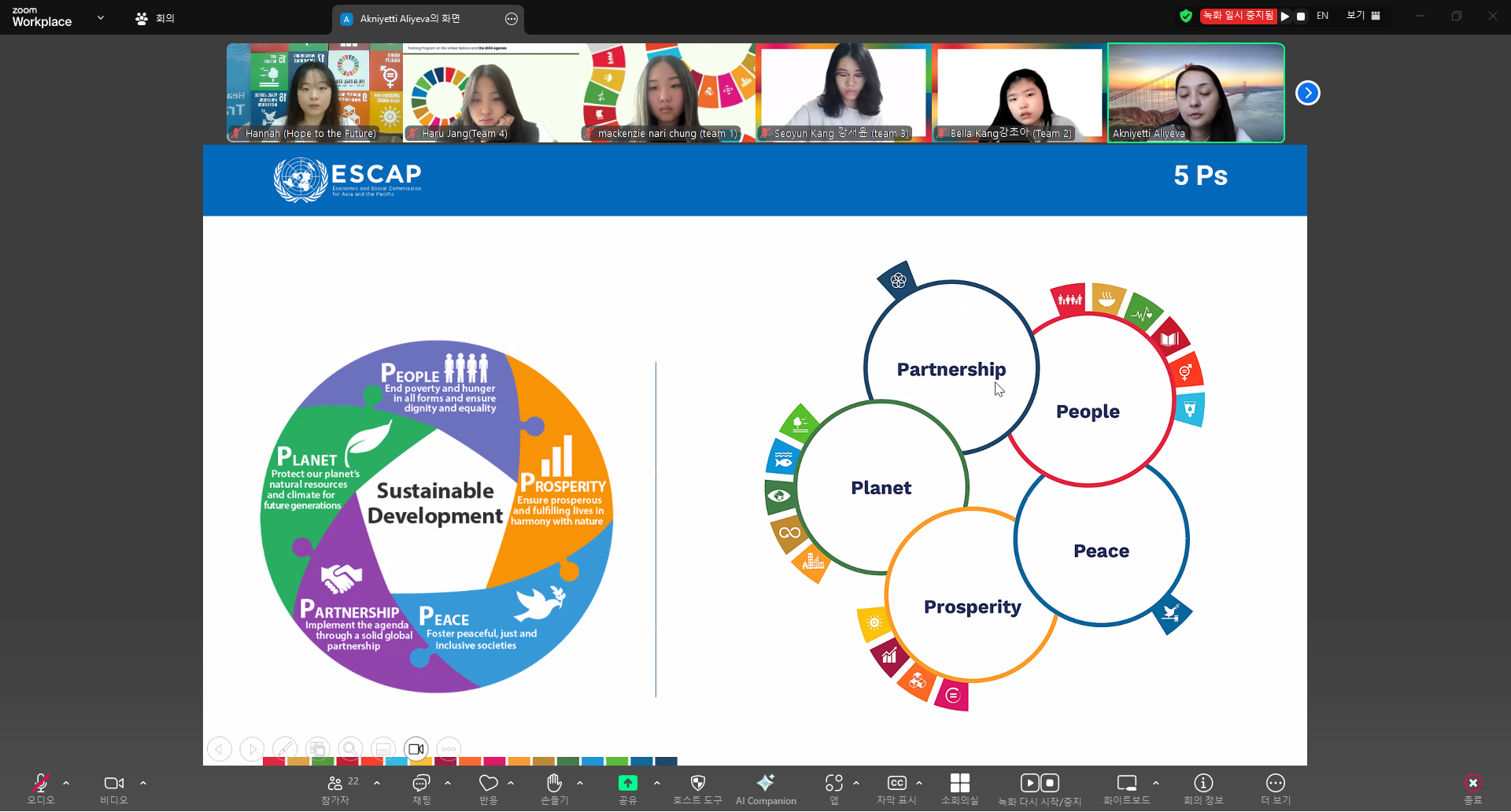The width and height of the screenshot is (1511, 812).
Task: Expand apps options arrow beside 앱
Action: [x=856, y=784]
